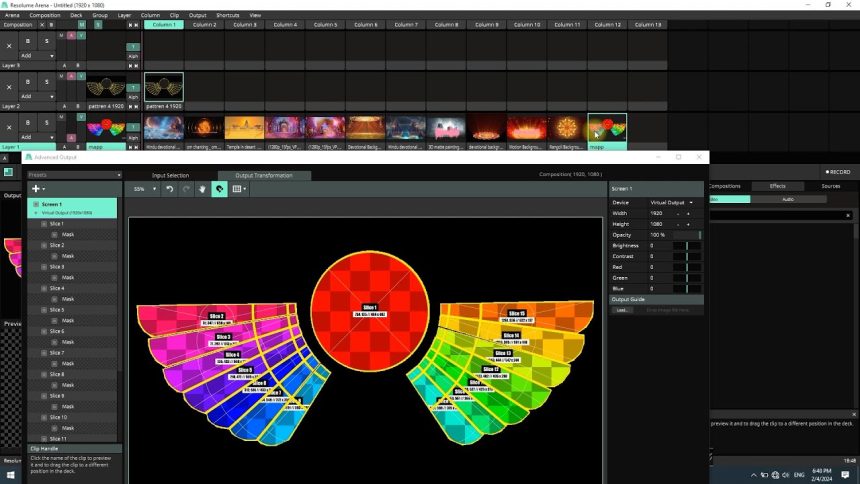Click the square icon beside Slice 2

pyautogui.click(x=44, y=245)
